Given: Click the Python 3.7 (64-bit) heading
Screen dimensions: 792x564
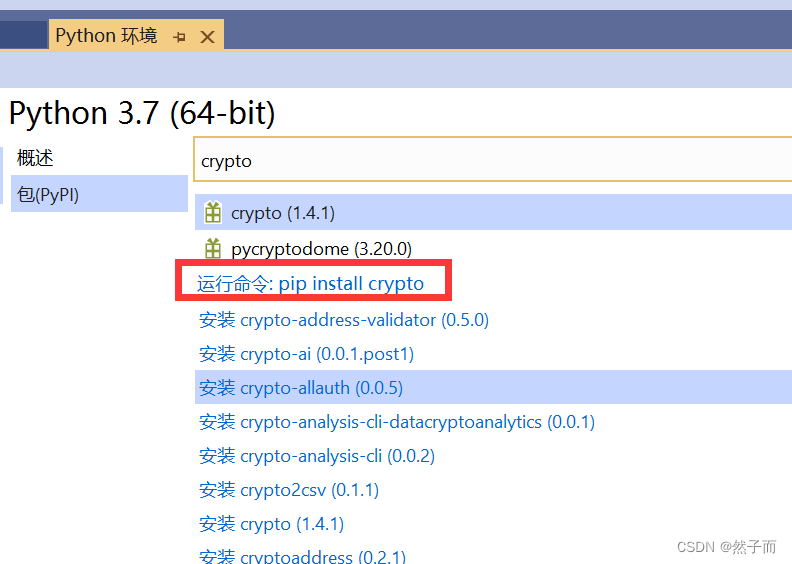Looking at the screenshot, I should (142, 113).
